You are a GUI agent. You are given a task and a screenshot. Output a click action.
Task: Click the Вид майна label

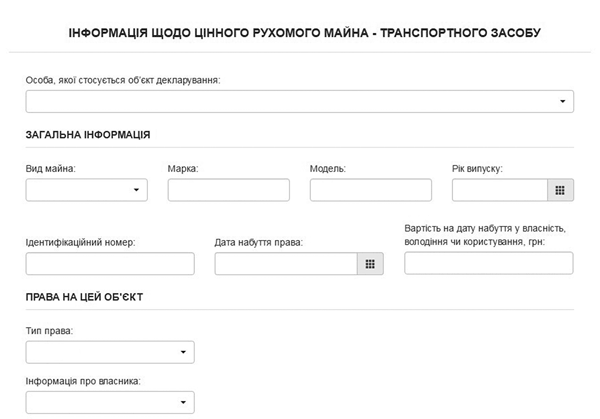click(x=50, y=168)
